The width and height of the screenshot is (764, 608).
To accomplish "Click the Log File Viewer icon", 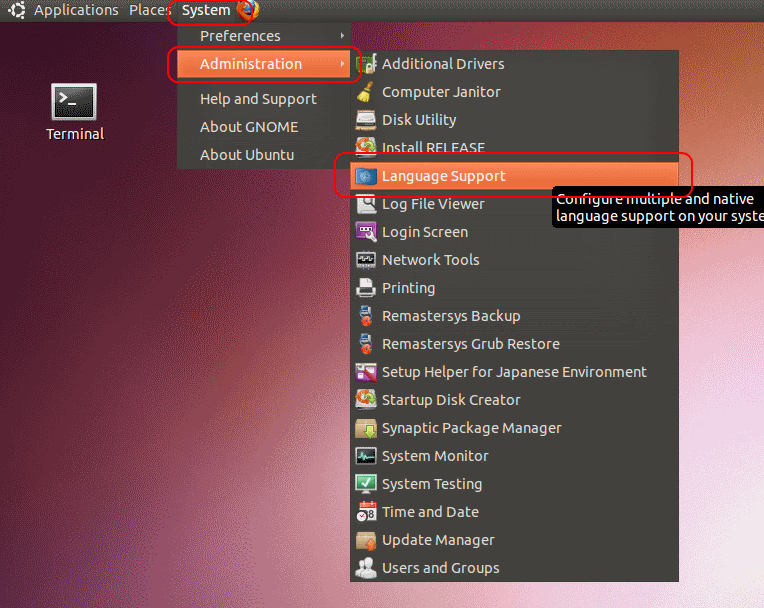I will pos(365,204).
